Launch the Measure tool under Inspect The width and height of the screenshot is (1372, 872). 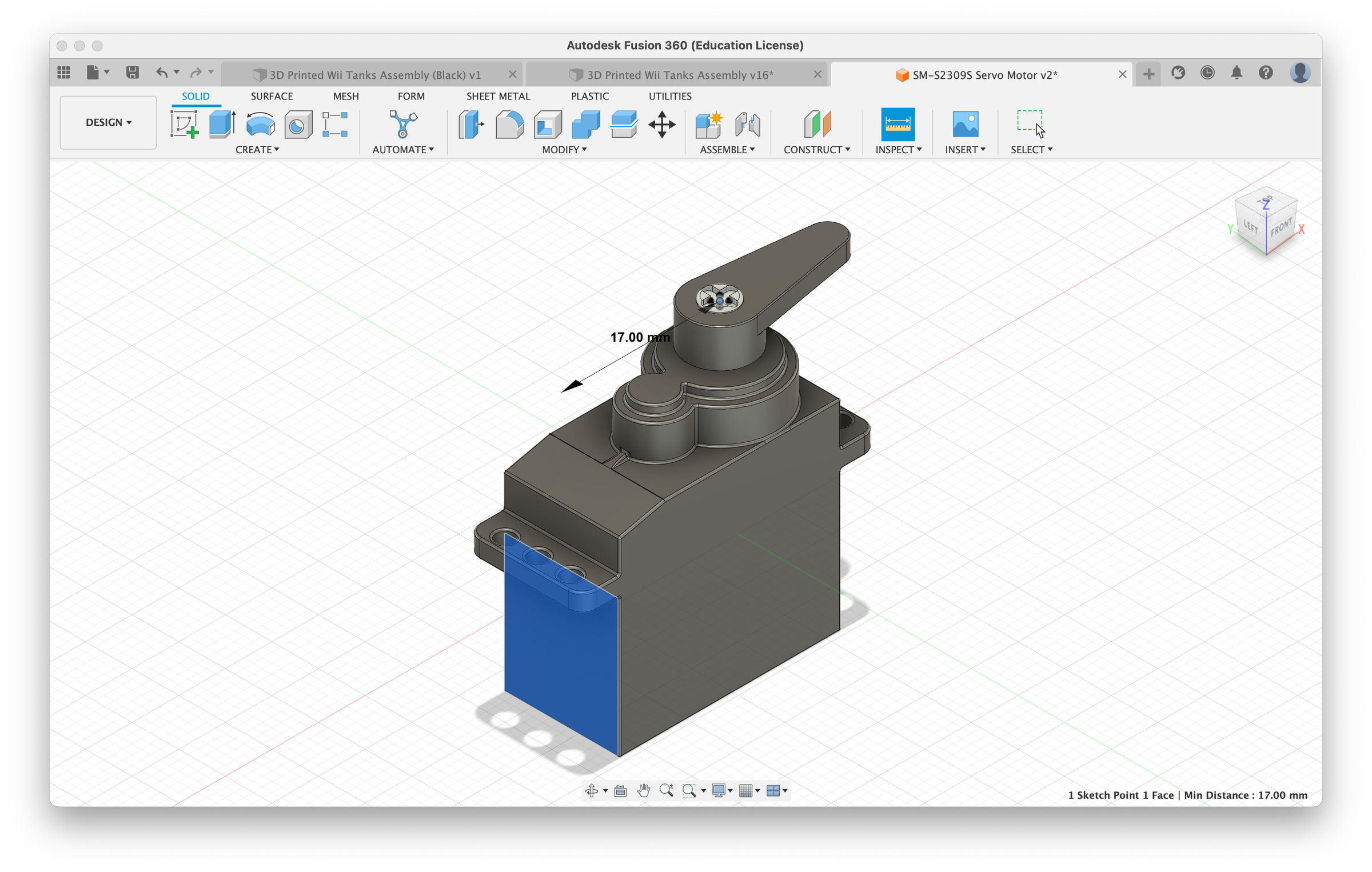[x=898, y=125]
